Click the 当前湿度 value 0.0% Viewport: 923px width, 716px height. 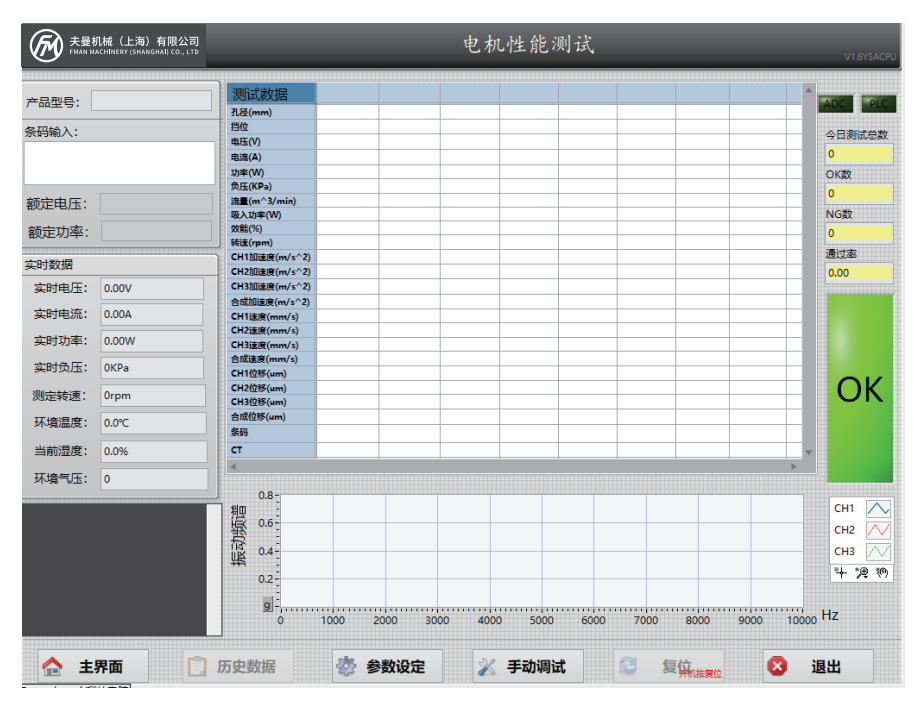tap(154, 452)
